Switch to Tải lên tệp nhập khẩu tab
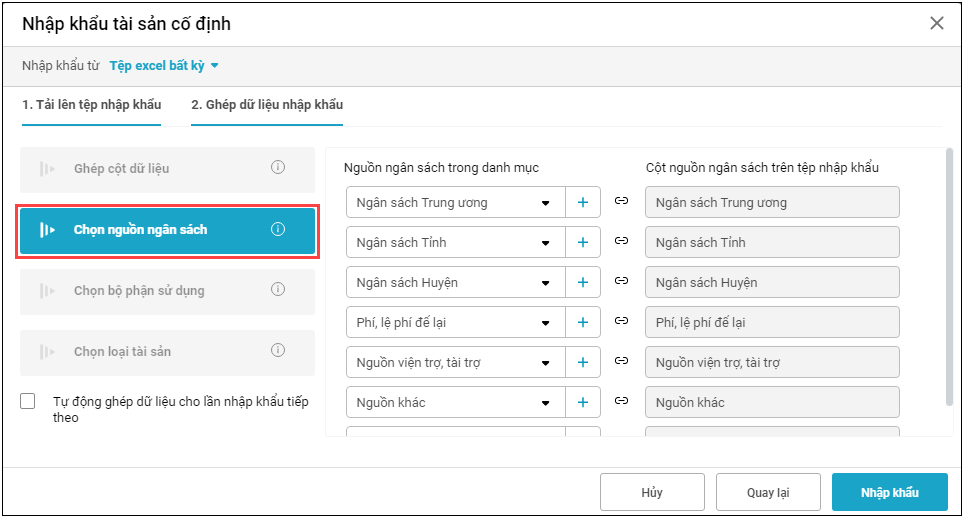 [x=91, y=105]
